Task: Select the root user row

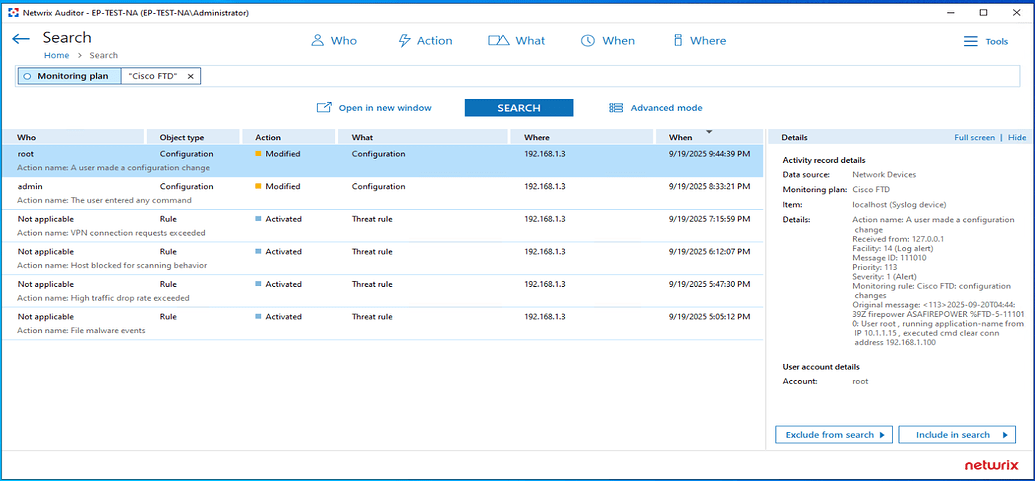Action: pos(382,161)
